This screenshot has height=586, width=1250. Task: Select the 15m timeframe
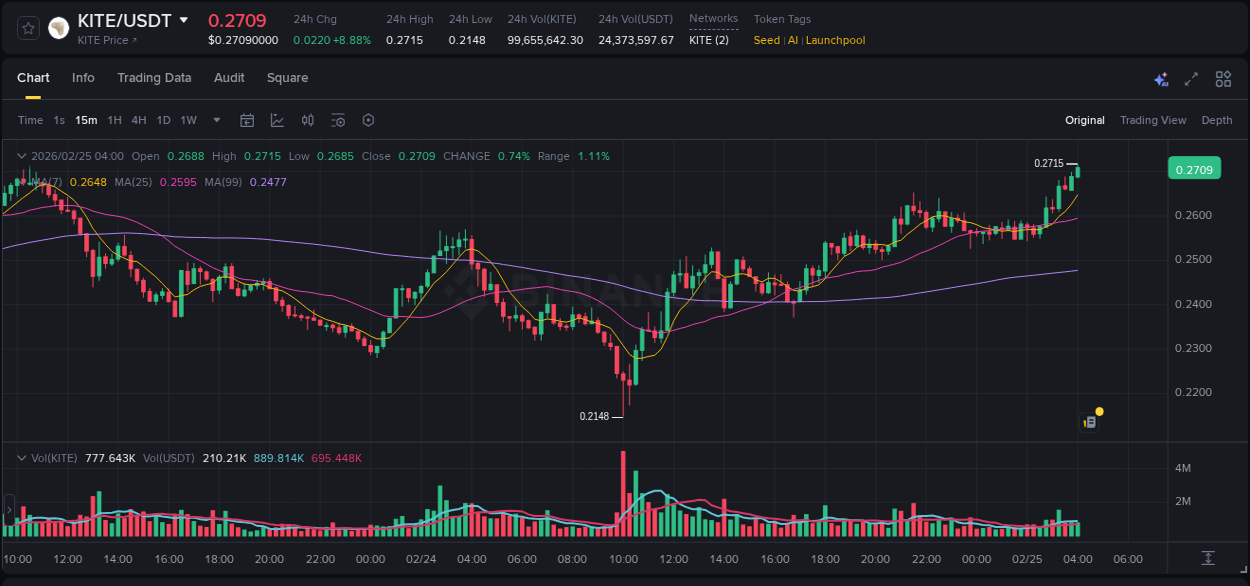point(86,120)
